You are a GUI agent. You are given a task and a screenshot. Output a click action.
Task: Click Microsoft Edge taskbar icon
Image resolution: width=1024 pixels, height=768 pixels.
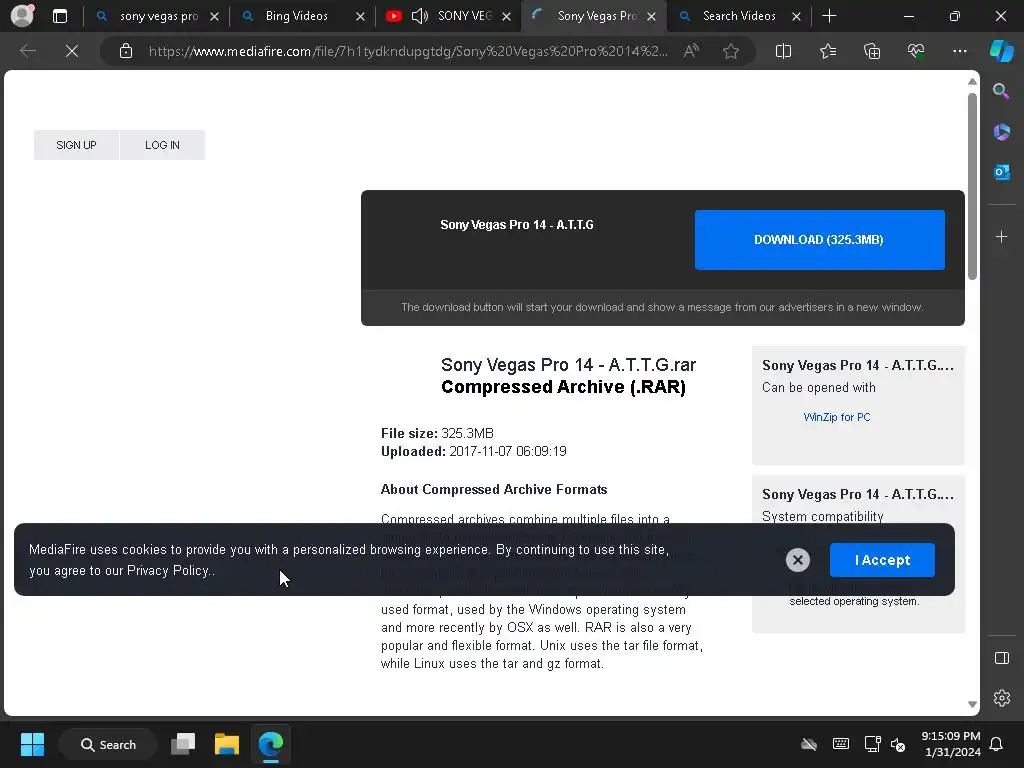click(270, 744)
